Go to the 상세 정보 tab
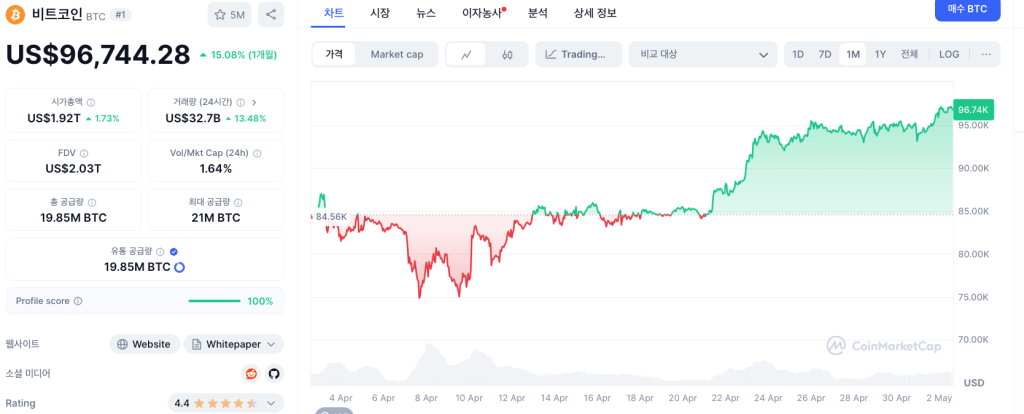This screenshot has height=414, width=1024. [x=595, y=13]
